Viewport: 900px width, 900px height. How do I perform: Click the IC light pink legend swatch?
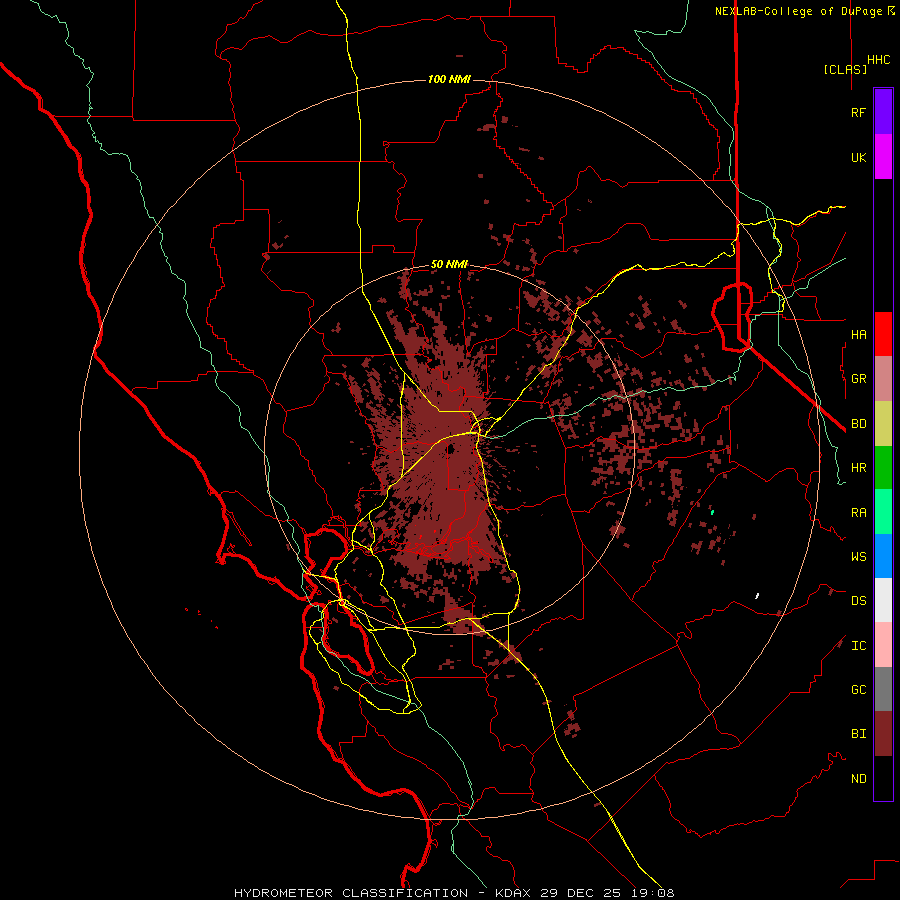[x=883, y=645]
